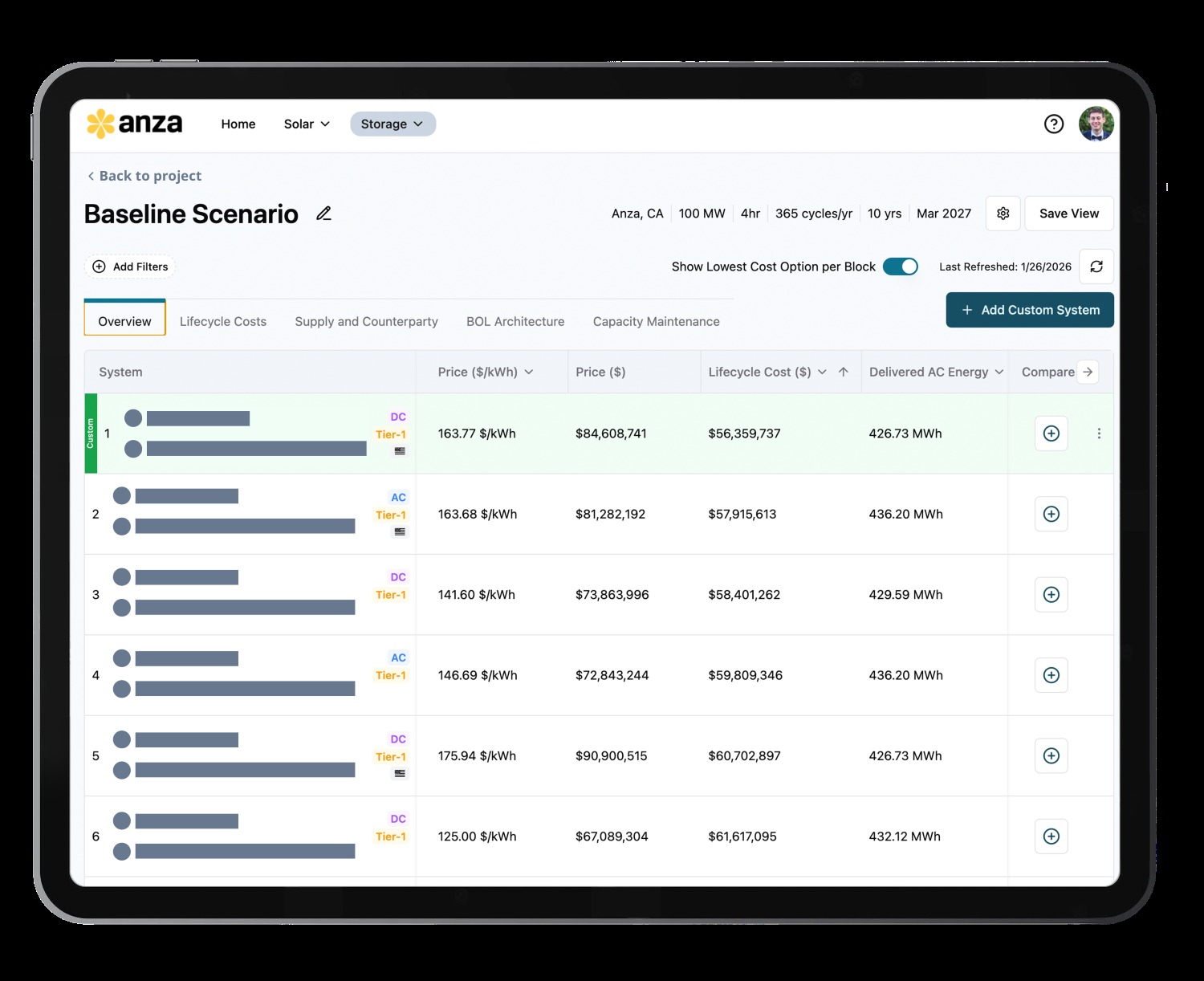The width and height of the screenshot is (1204, 981).
Task: Select the Capacity Maintenance tab
Action: 656,321
